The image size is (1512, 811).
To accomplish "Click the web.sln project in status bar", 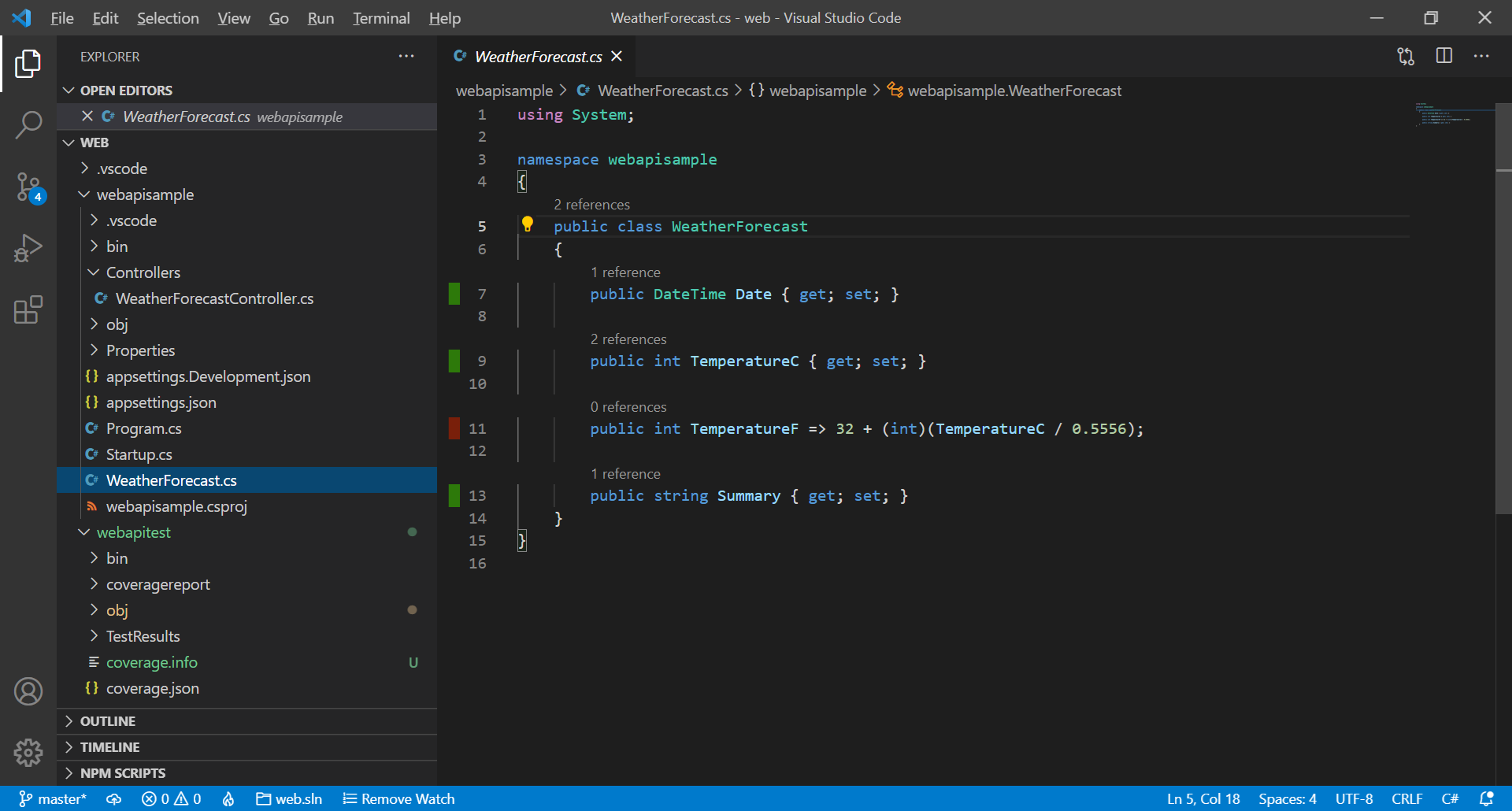I will [289, 798].
